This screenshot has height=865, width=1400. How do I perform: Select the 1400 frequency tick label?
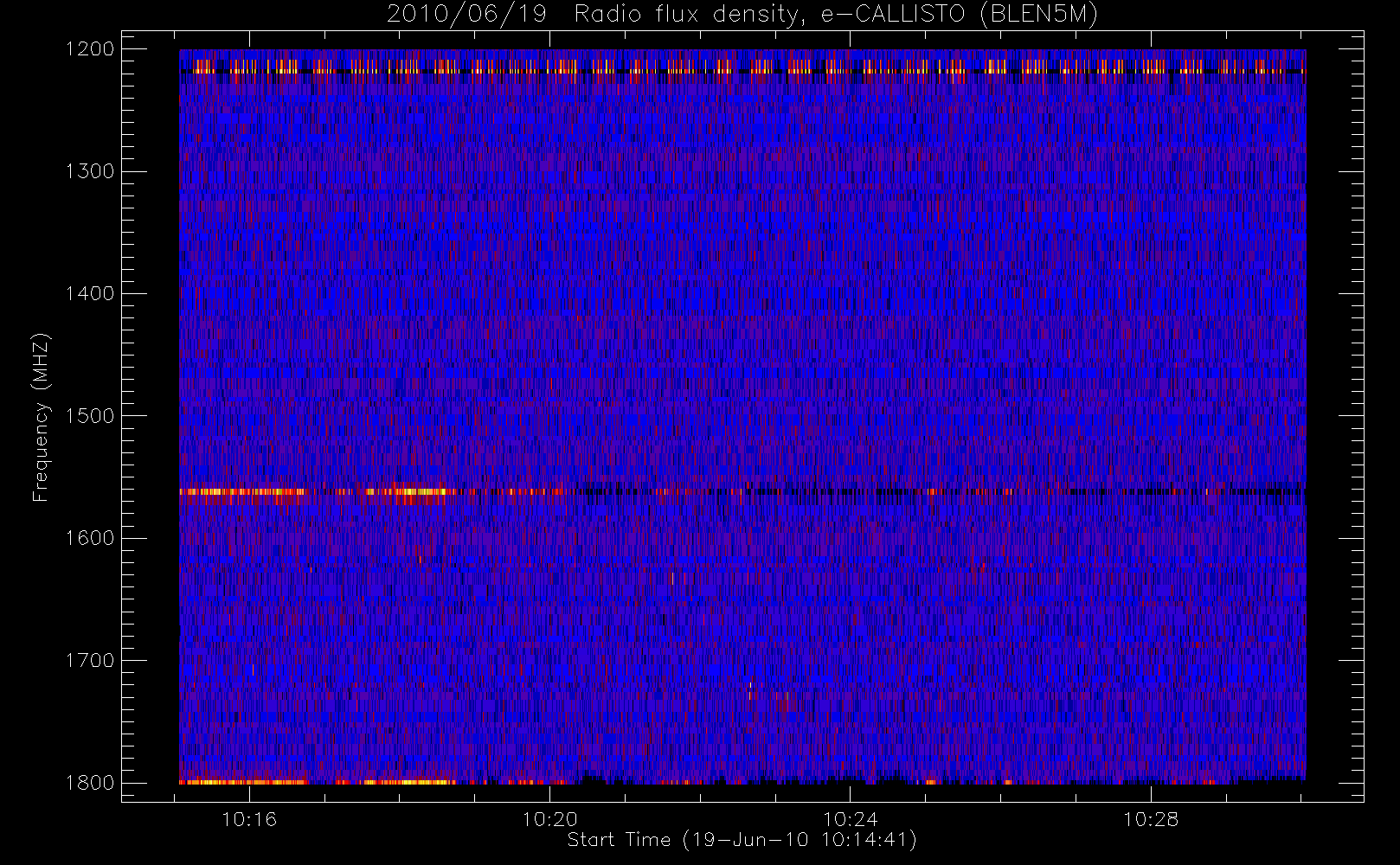90,294
